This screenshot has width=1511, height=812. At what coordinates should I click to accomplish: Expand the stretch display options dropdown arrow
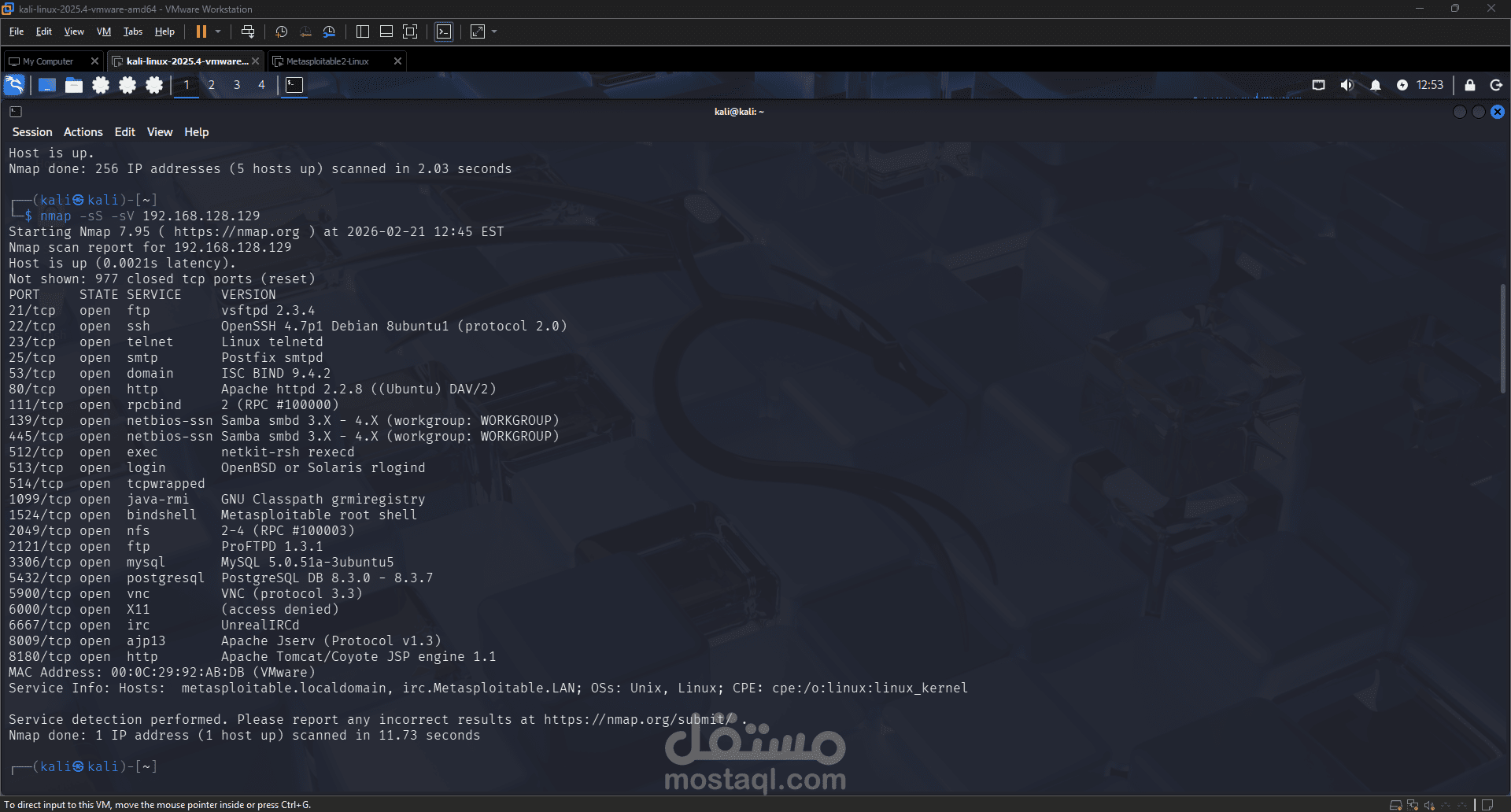(494, 31)
